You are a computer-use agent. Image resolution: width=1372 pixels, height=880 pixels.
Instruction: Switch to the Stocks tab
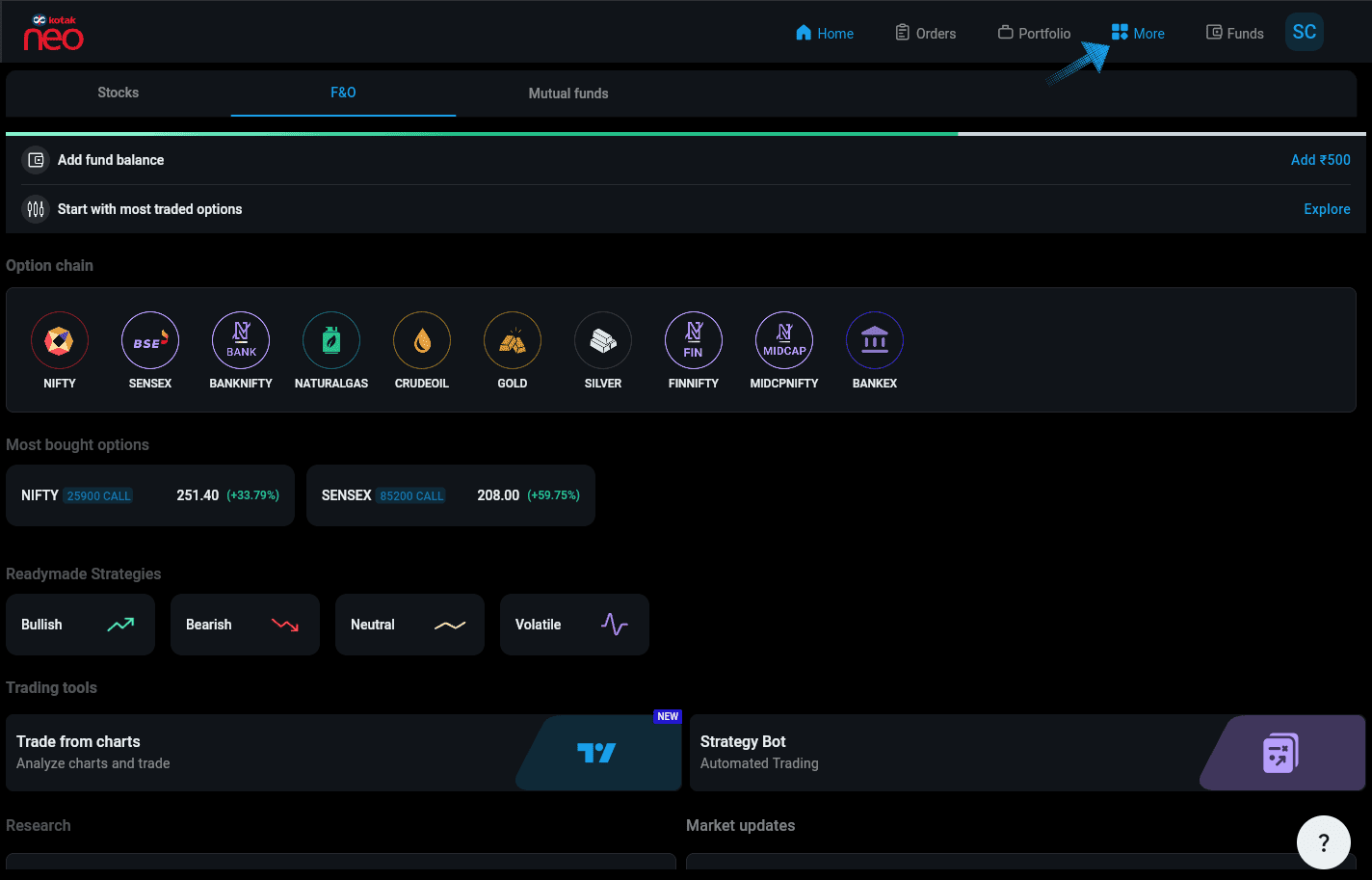tap(119, 93)
